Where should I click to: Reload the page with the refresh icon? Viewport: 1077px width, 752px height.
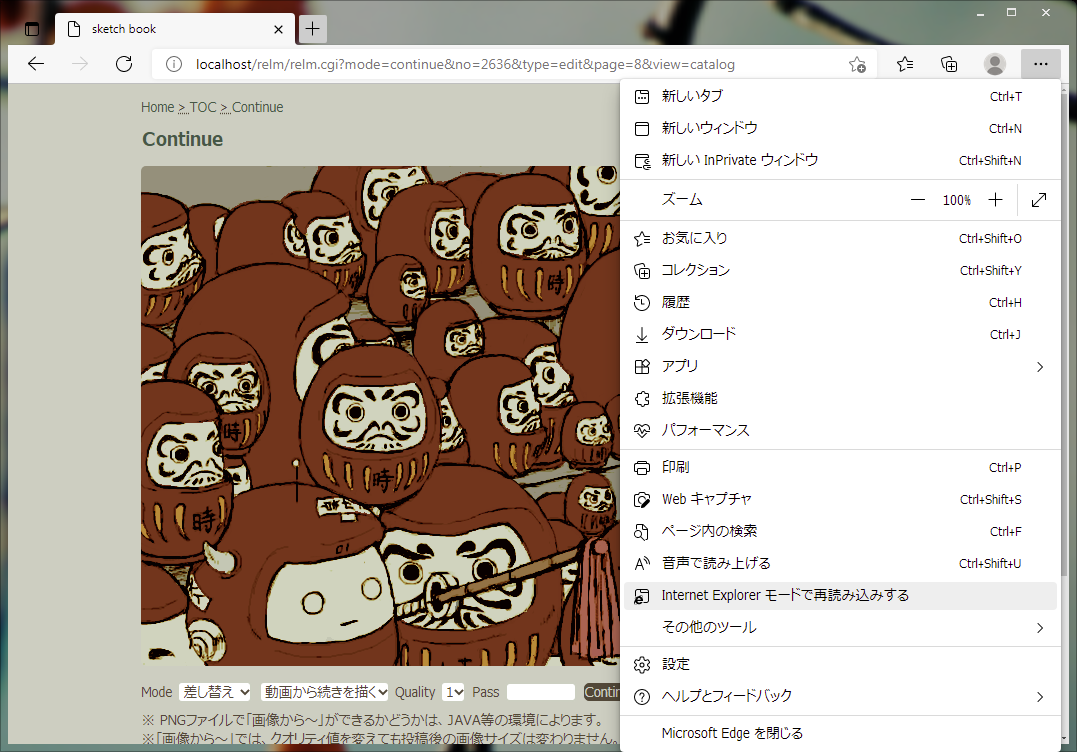point(124,64)
